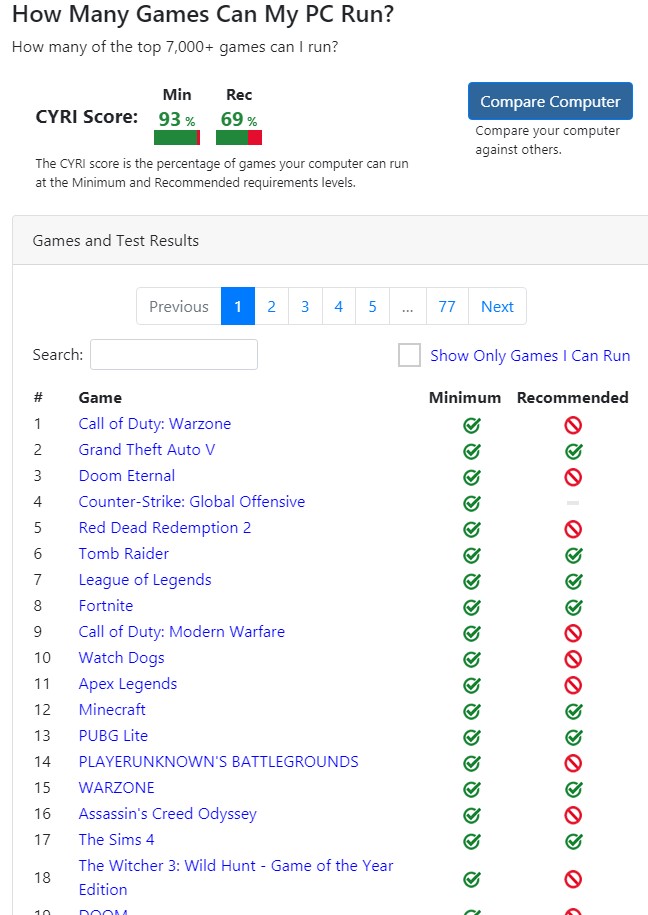Click the Min score progress bar
Viewport: 648px width, 915px height.
[x=177, y=138]
